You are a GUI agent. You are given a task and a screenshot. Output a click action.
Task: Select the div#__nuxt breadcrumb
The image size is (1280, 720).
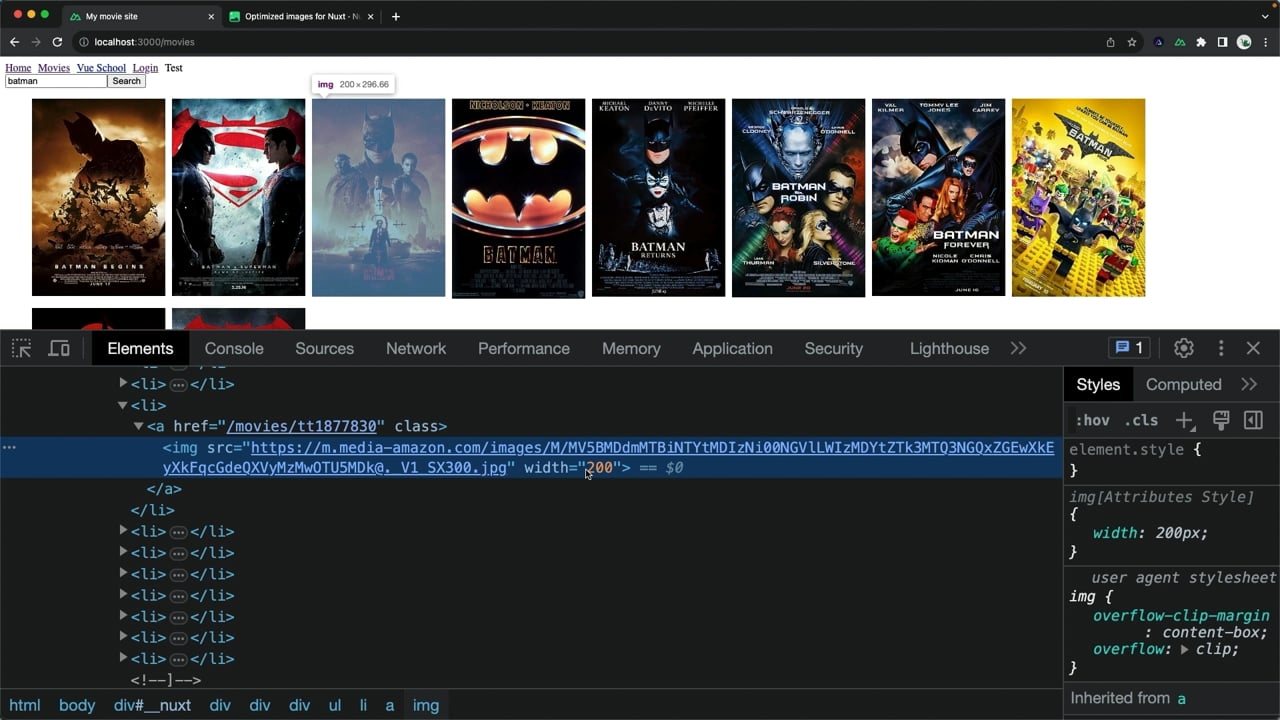pyautogui.click(x=152, y=705)
